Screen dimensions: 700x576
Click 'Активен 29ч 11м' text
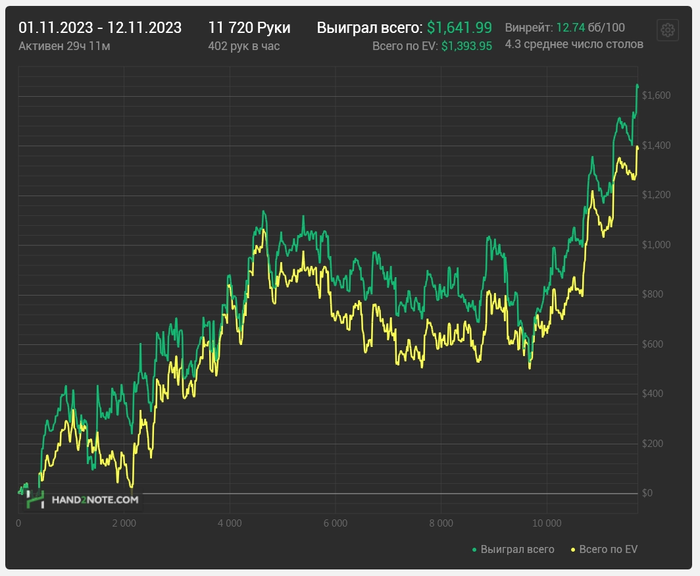pos(64,46)
